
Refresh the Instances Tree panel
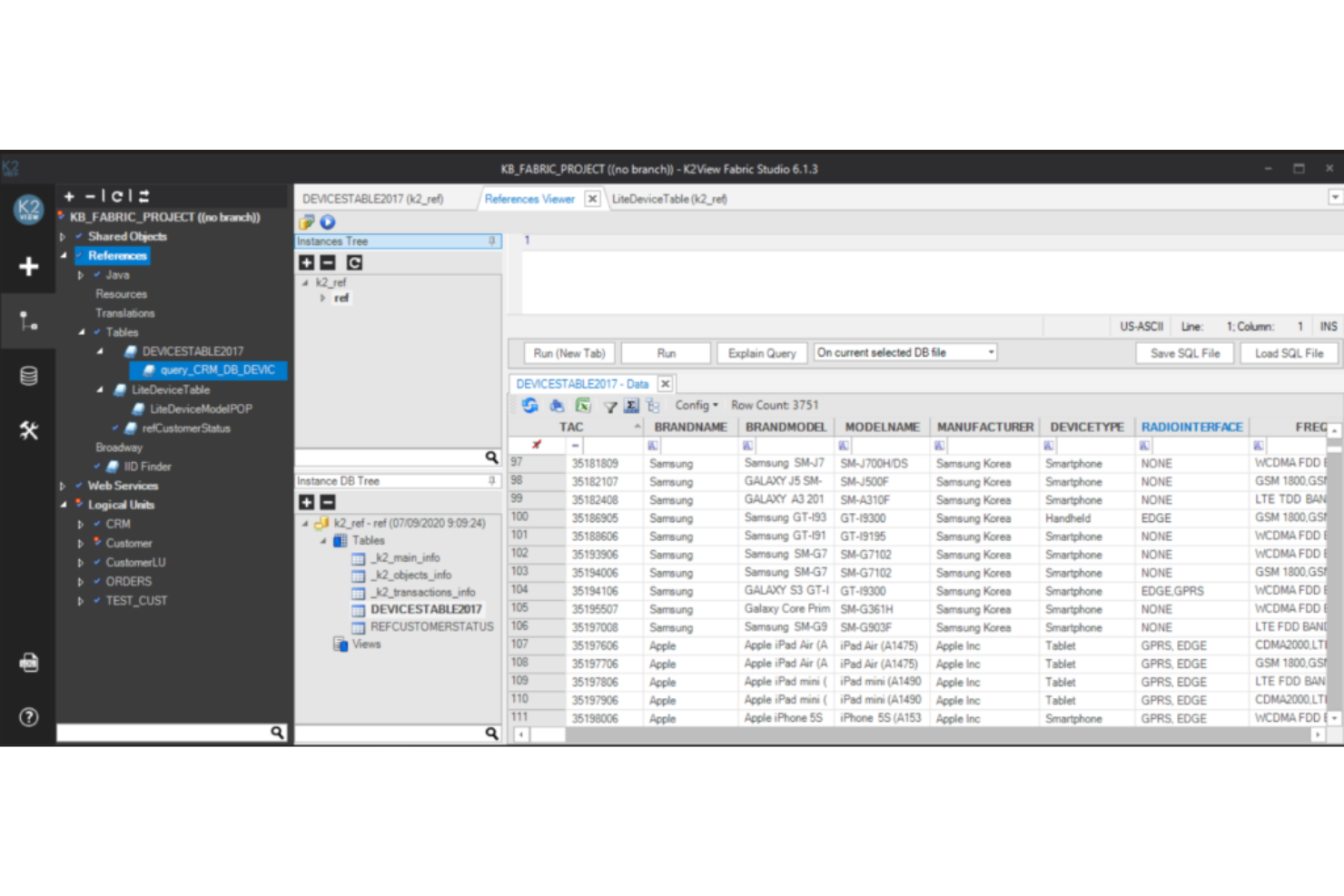tap(354, 262)
